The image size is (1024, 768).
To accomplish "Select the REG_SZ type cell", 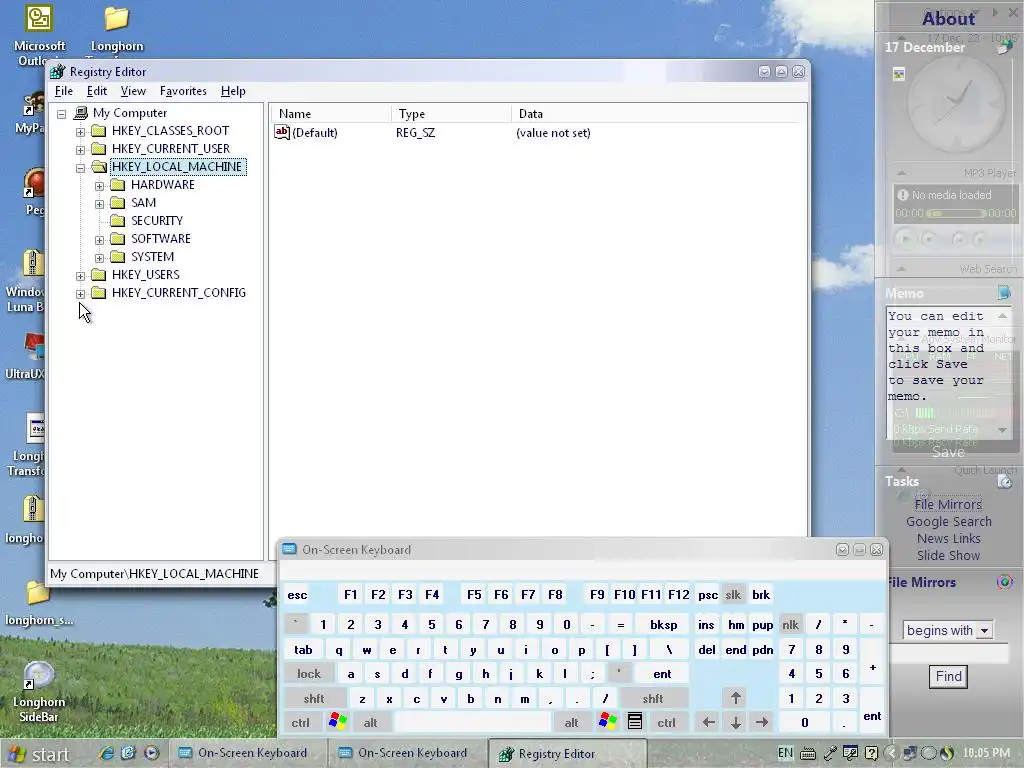I will pyautogui.click(x=415, y=133).
